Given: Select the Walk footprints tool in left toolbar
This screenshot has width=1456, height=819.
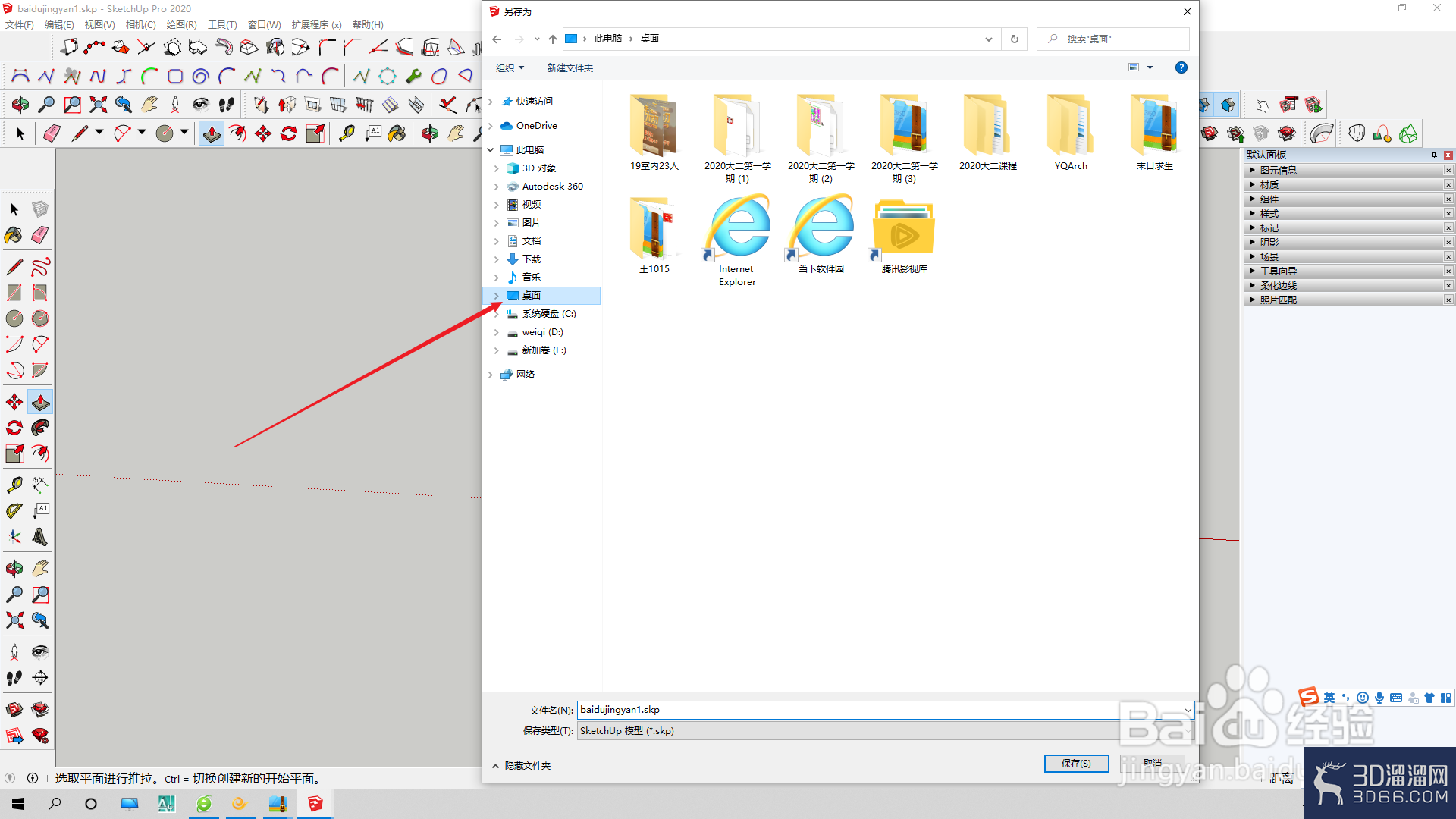Looking at the screenshot, I should (x=14, y=677).
